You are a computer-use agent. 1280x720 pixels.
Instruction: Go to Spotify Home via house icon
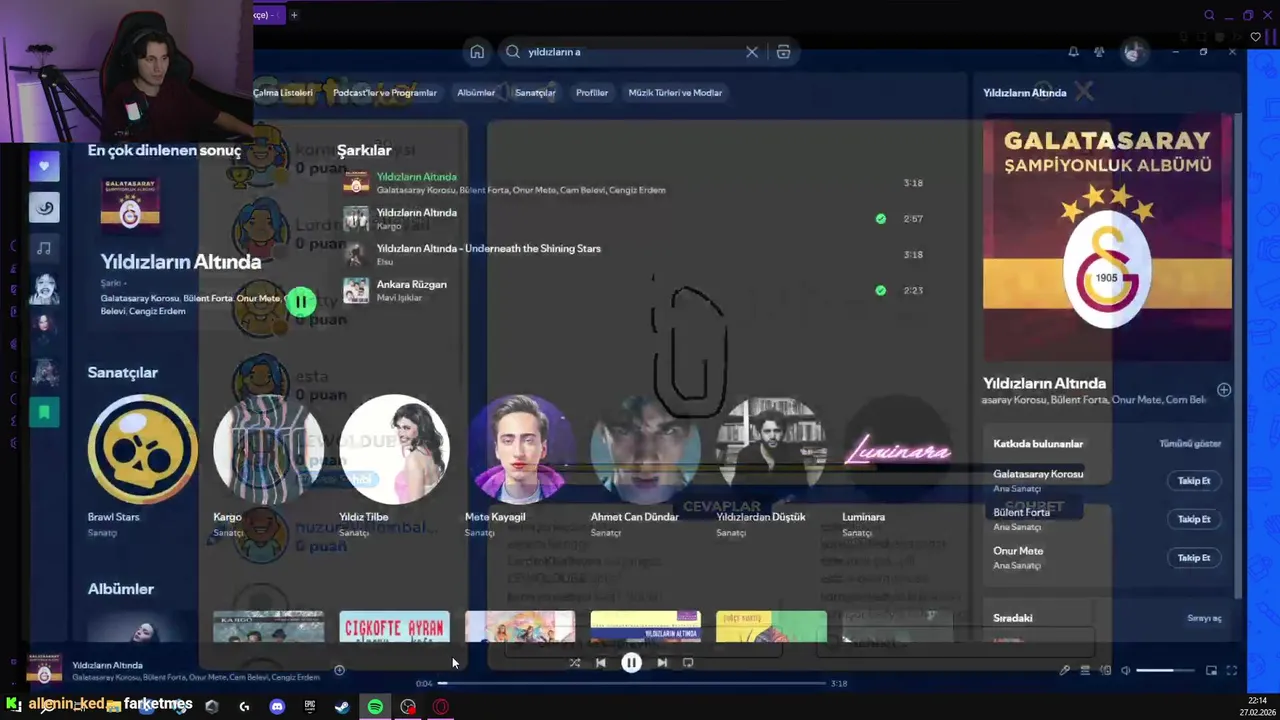point(477,52)
